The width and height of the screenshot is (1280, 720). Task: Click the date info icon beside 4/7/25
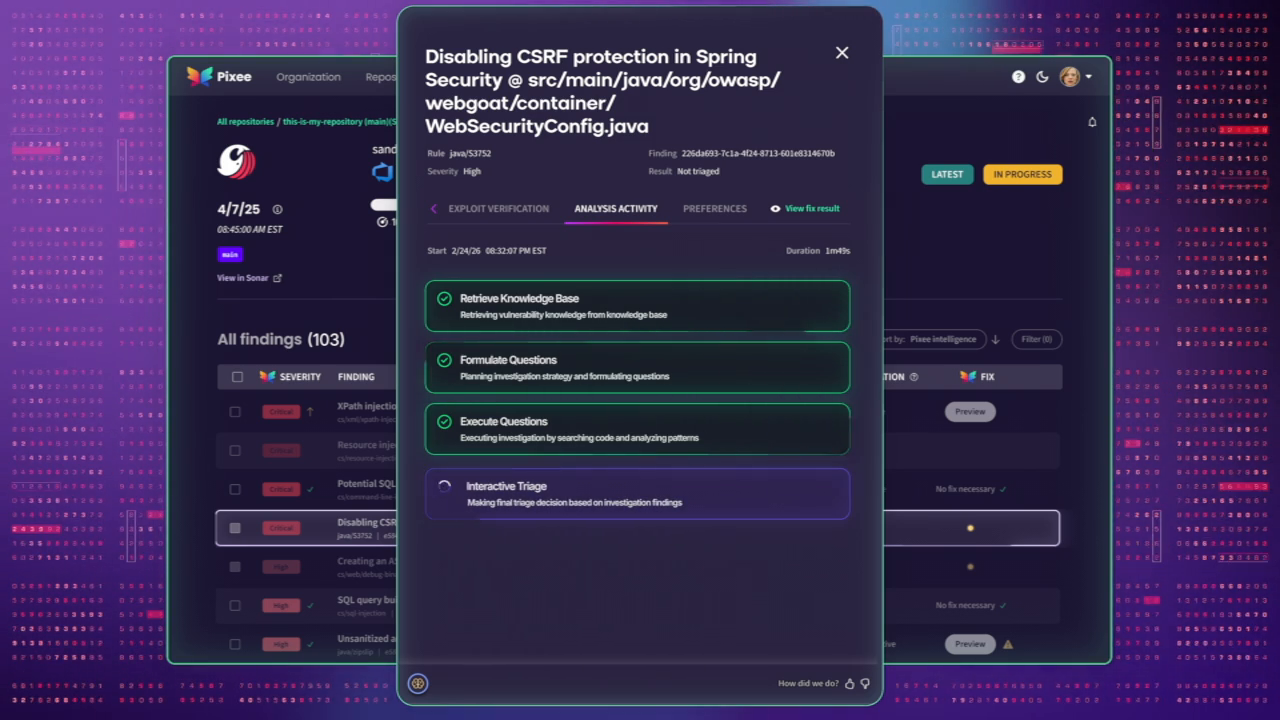pyautogui.click(x=277, y=210)
